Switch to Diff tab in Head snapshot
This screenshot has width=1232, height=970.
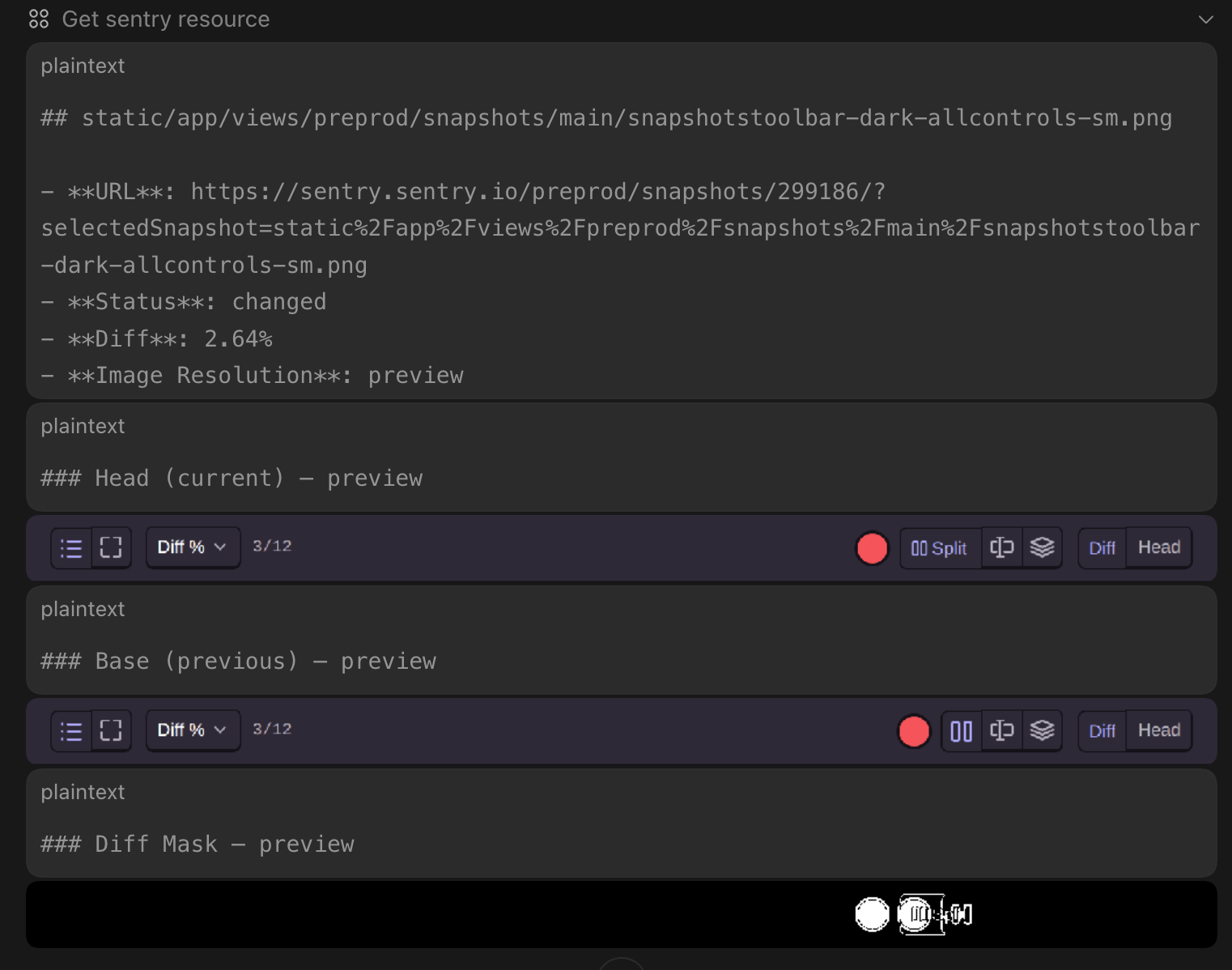[x=1102, y=548]
